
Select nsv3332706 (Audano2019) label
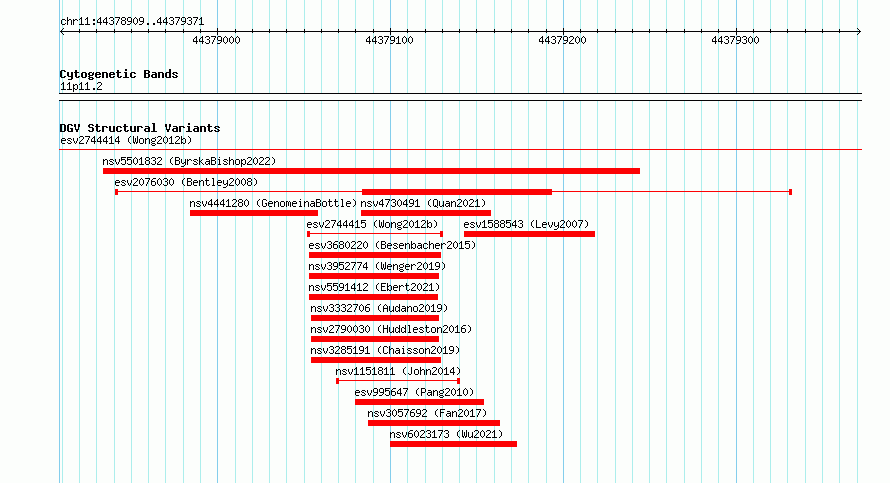pyautogui.click(x=379, y=308)
